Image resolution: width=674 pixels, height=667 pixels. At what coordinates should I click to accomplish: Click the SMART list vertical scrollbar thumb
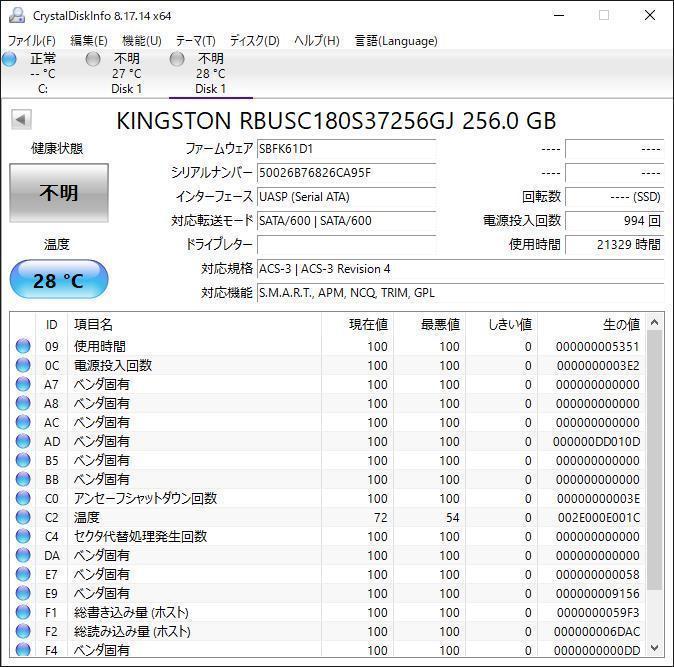tap(654, 461)
